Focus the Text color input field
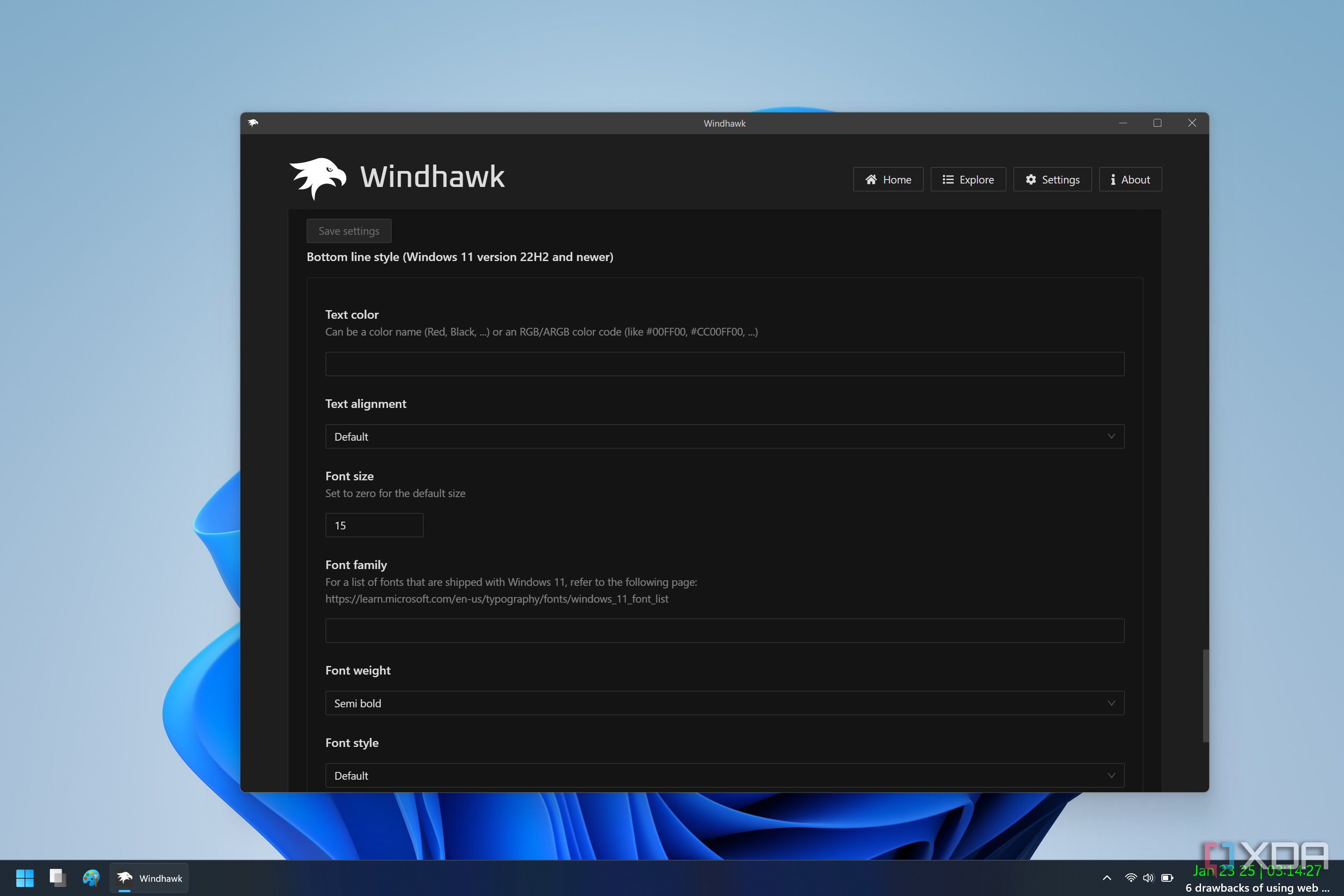Screen dimensions: 1344x896 (x=725, y=364)
